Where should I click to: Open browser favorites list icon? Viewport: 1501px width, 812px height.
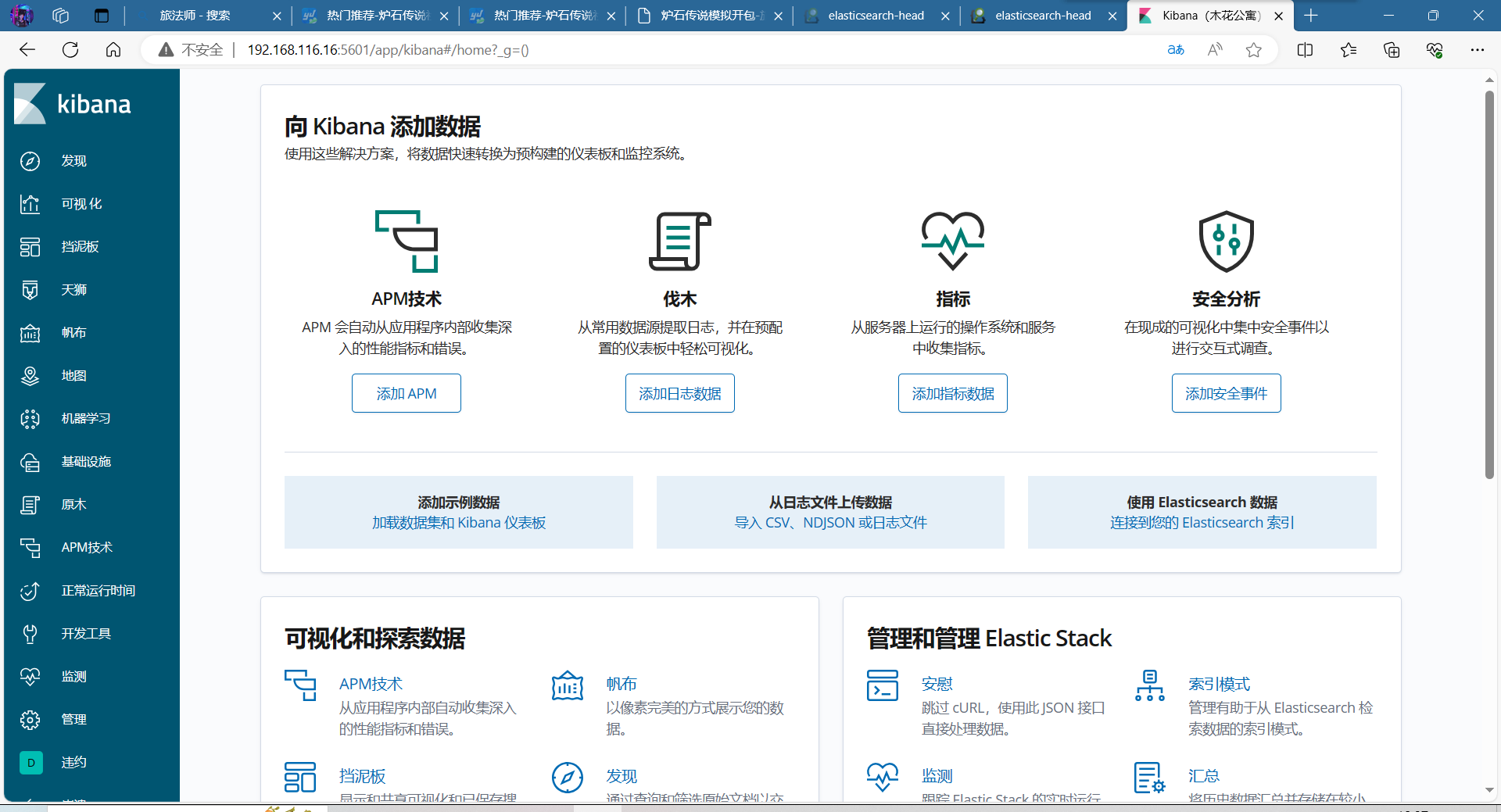click(1348, 50)
